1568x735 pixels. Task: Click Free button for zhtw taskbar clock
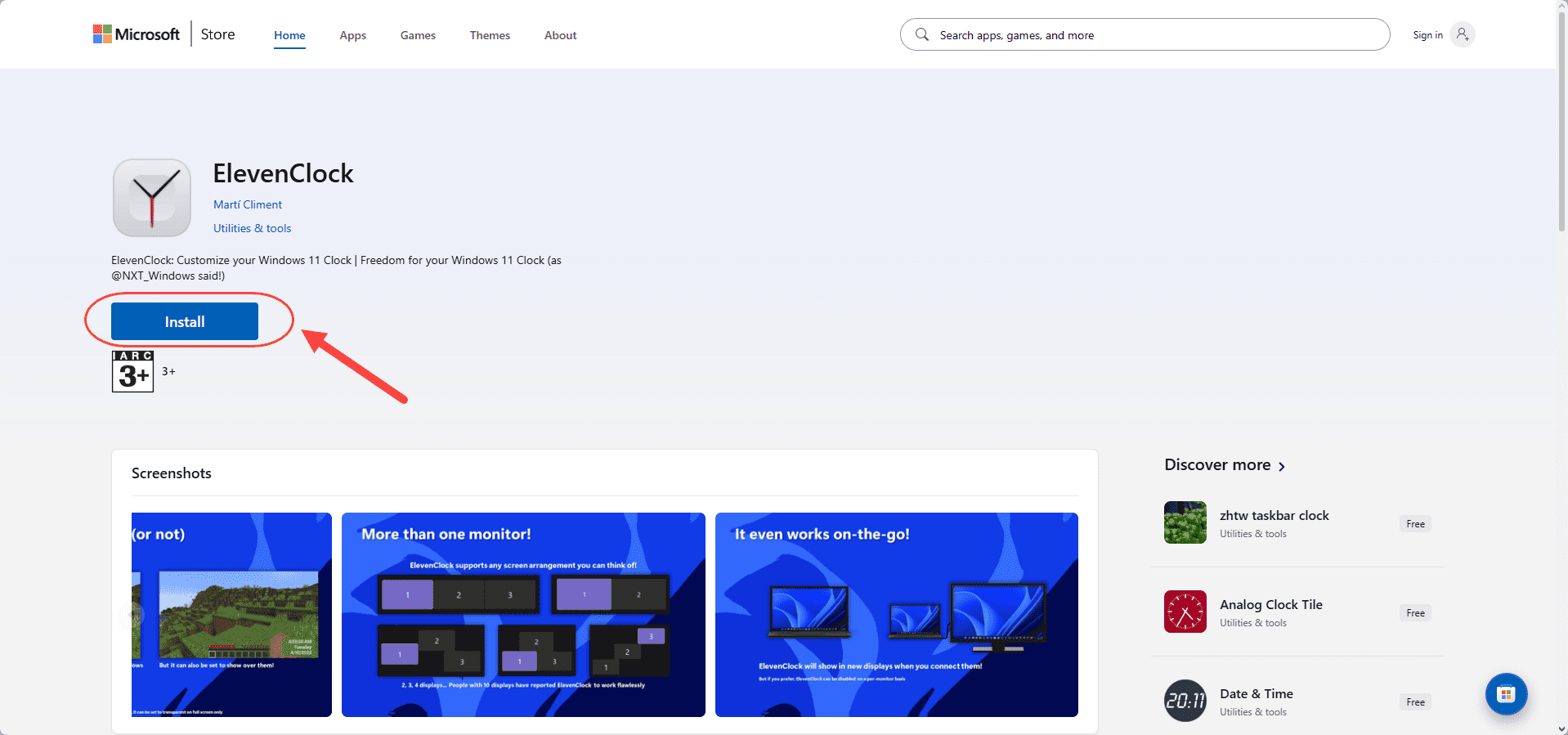coord(1415,524)
